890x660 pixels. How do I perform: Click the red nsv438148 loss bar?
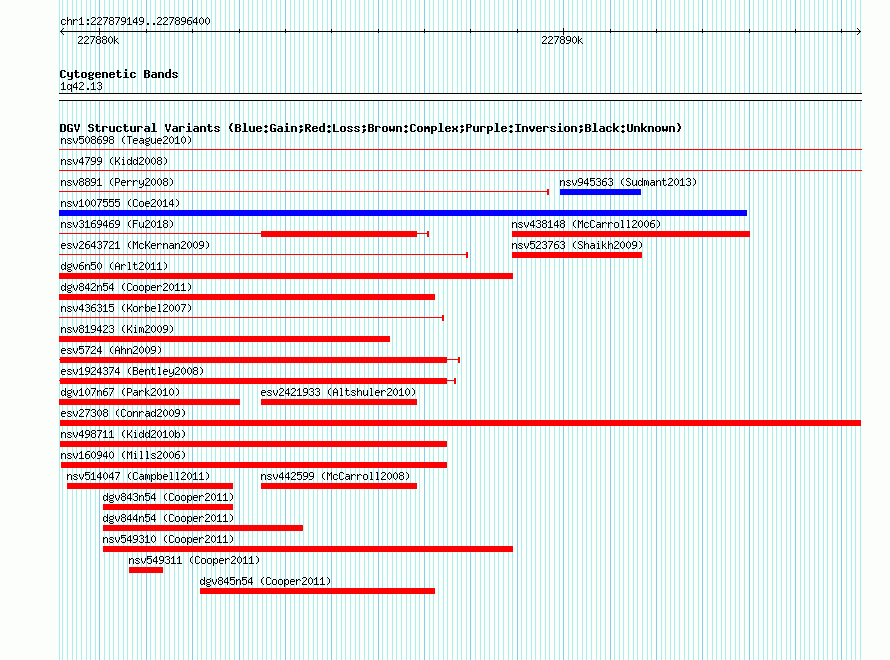631,234
